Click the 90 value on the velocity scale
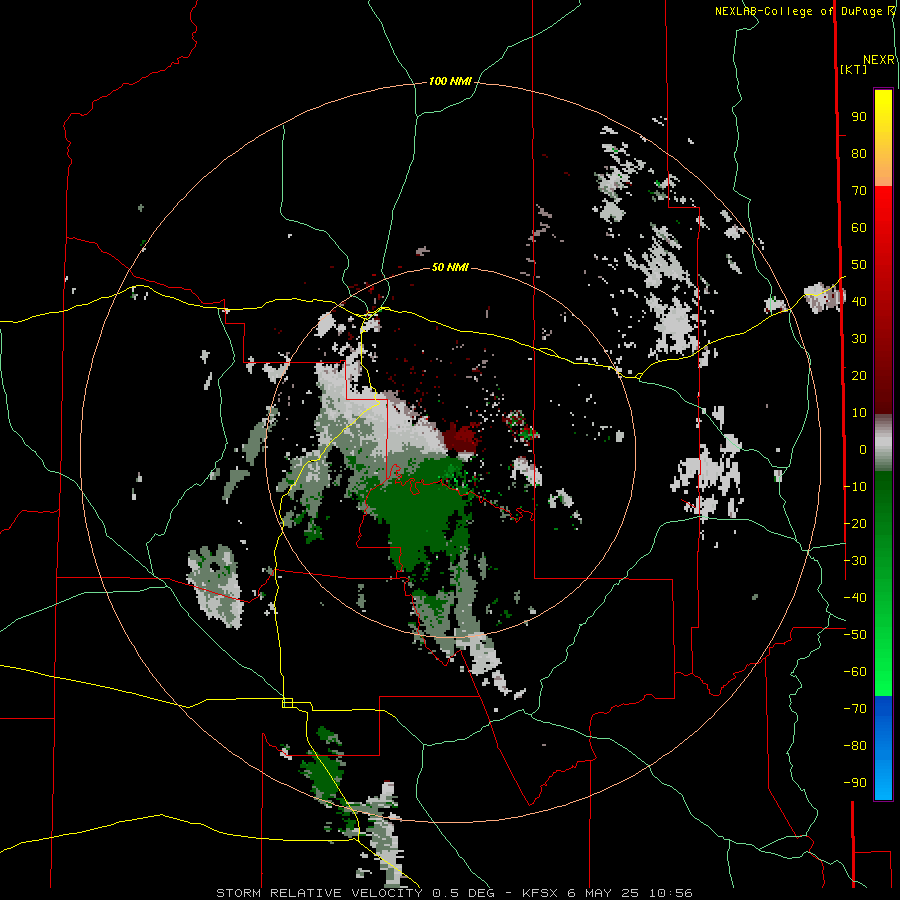 pyautogui.click(x=859, y=117)
